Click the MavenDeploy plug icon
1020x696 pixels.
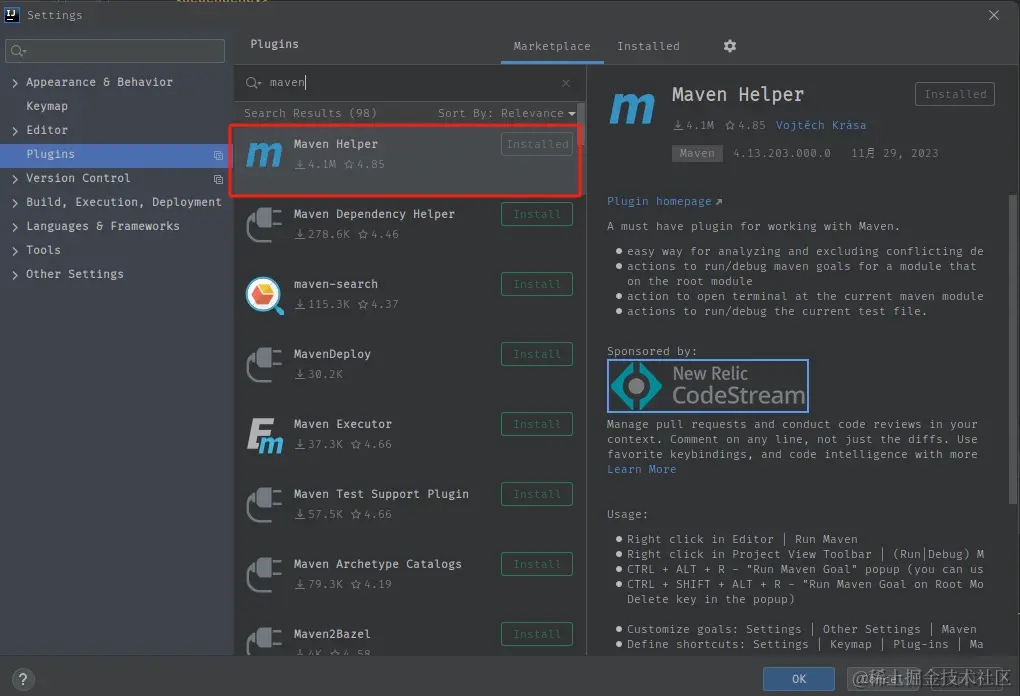tap(264, 364)
